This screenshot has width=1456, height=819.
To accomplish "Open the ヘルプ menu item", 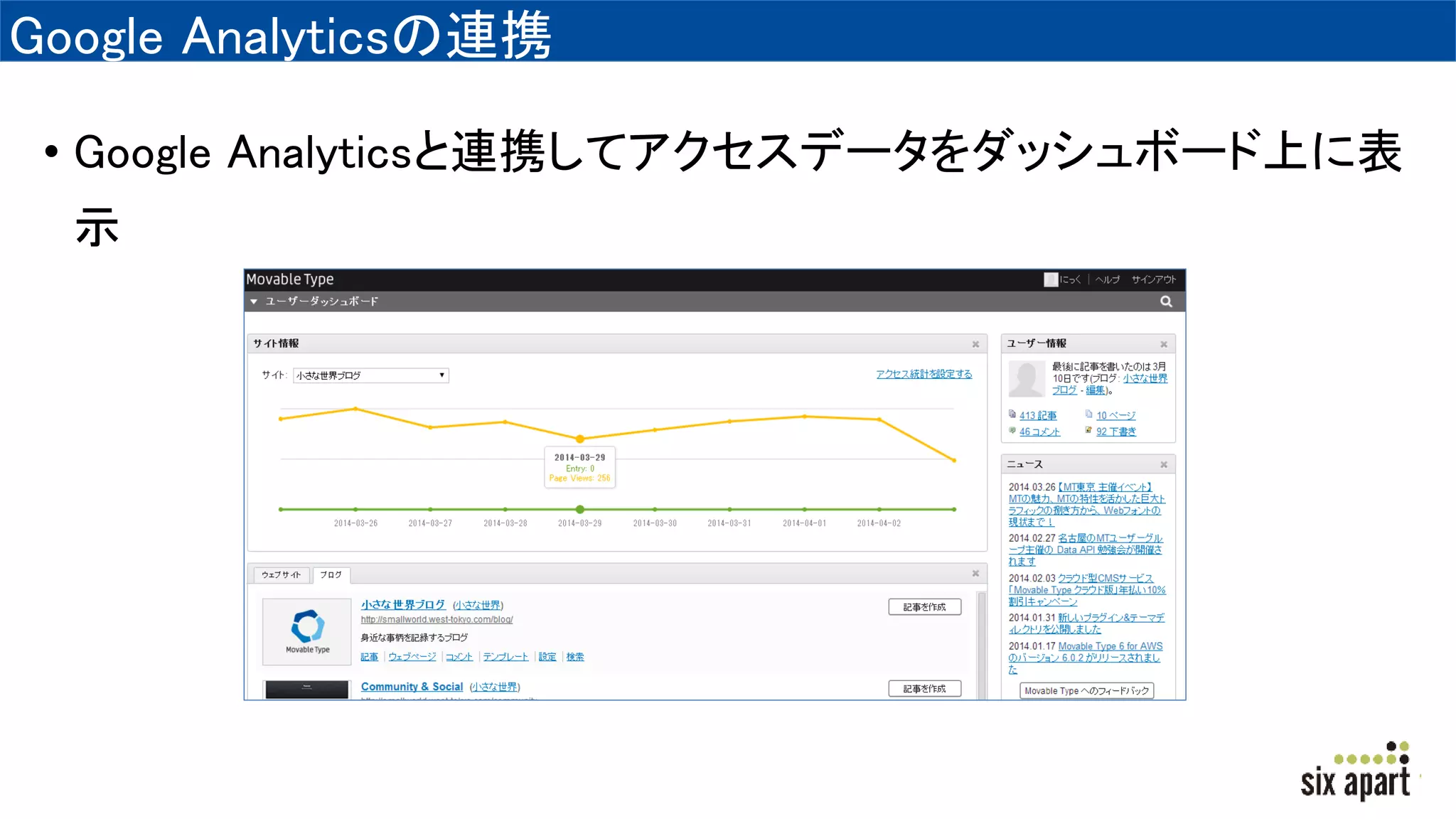I will 1108,279.
